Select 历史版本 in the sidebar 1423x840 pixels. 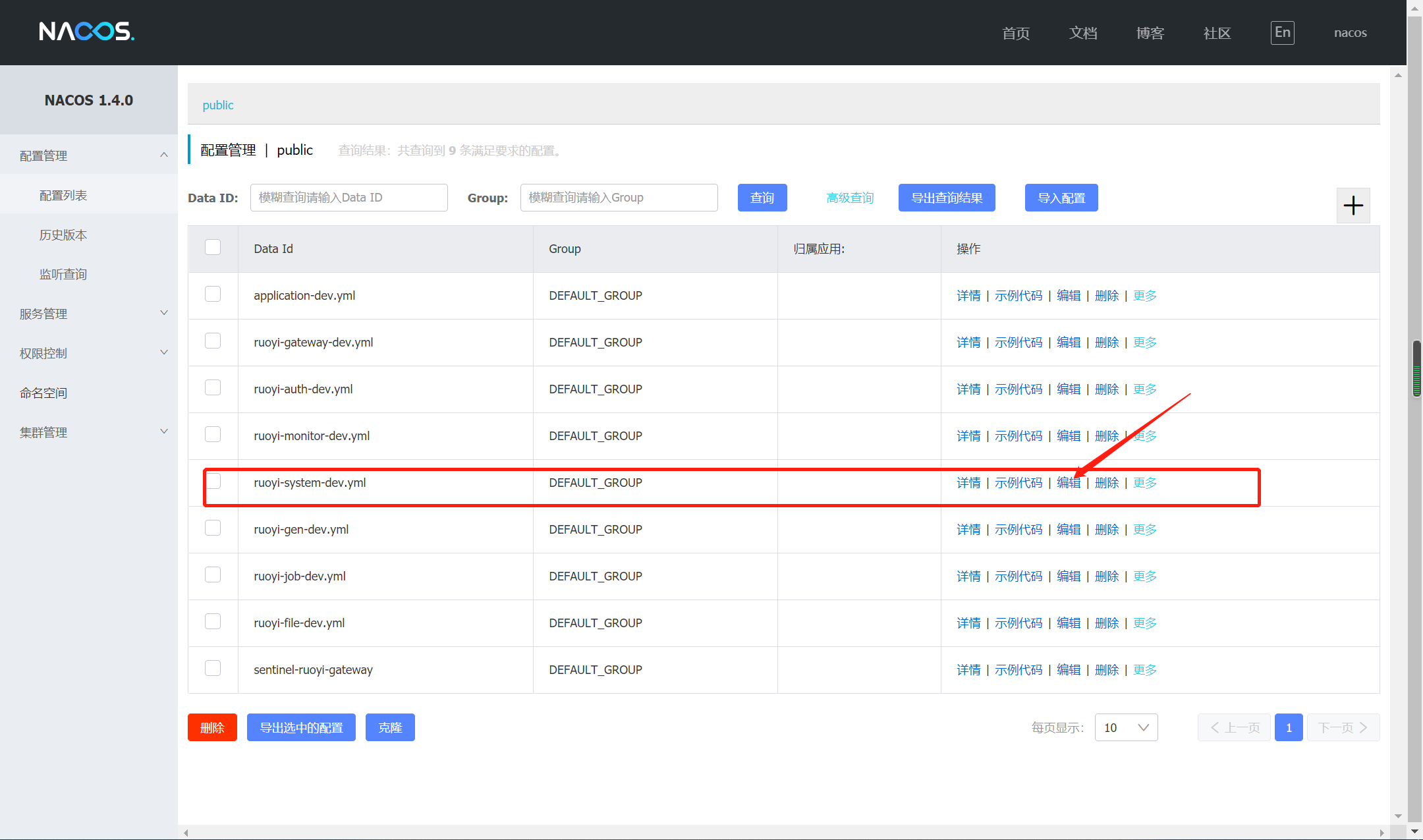pos(63,235)
